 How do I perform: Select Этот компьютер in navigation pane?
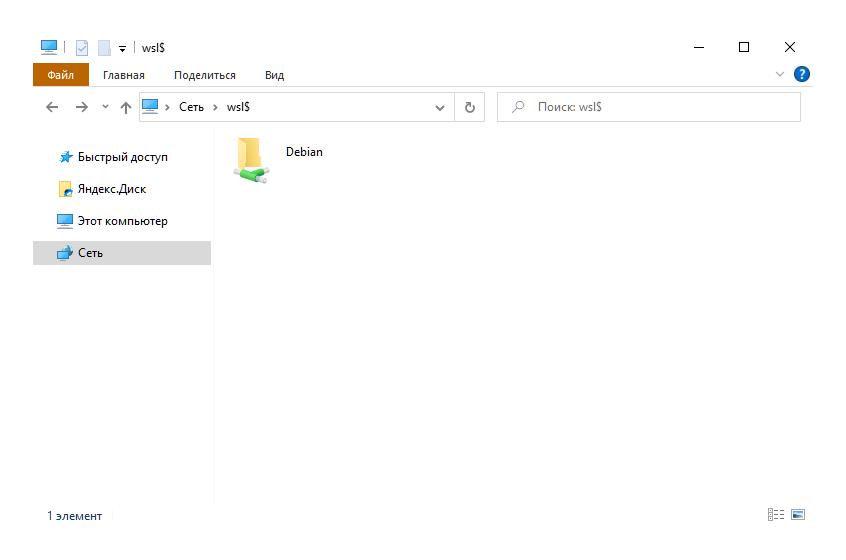point(122,221)
